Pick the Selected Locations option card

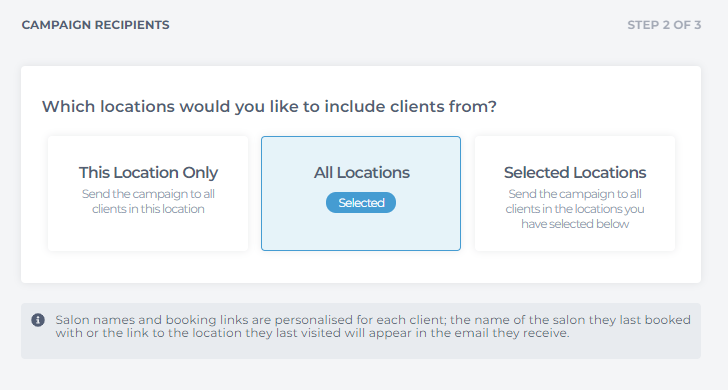coord(575,194)
